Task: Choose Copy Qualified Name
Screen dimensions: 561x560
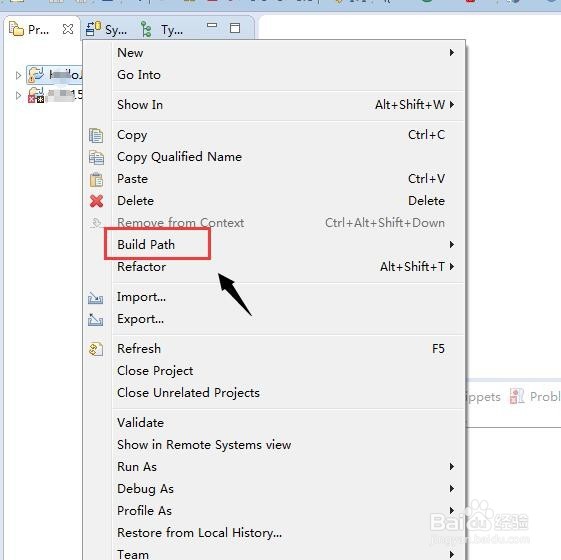Action: [x=274, y=157]
